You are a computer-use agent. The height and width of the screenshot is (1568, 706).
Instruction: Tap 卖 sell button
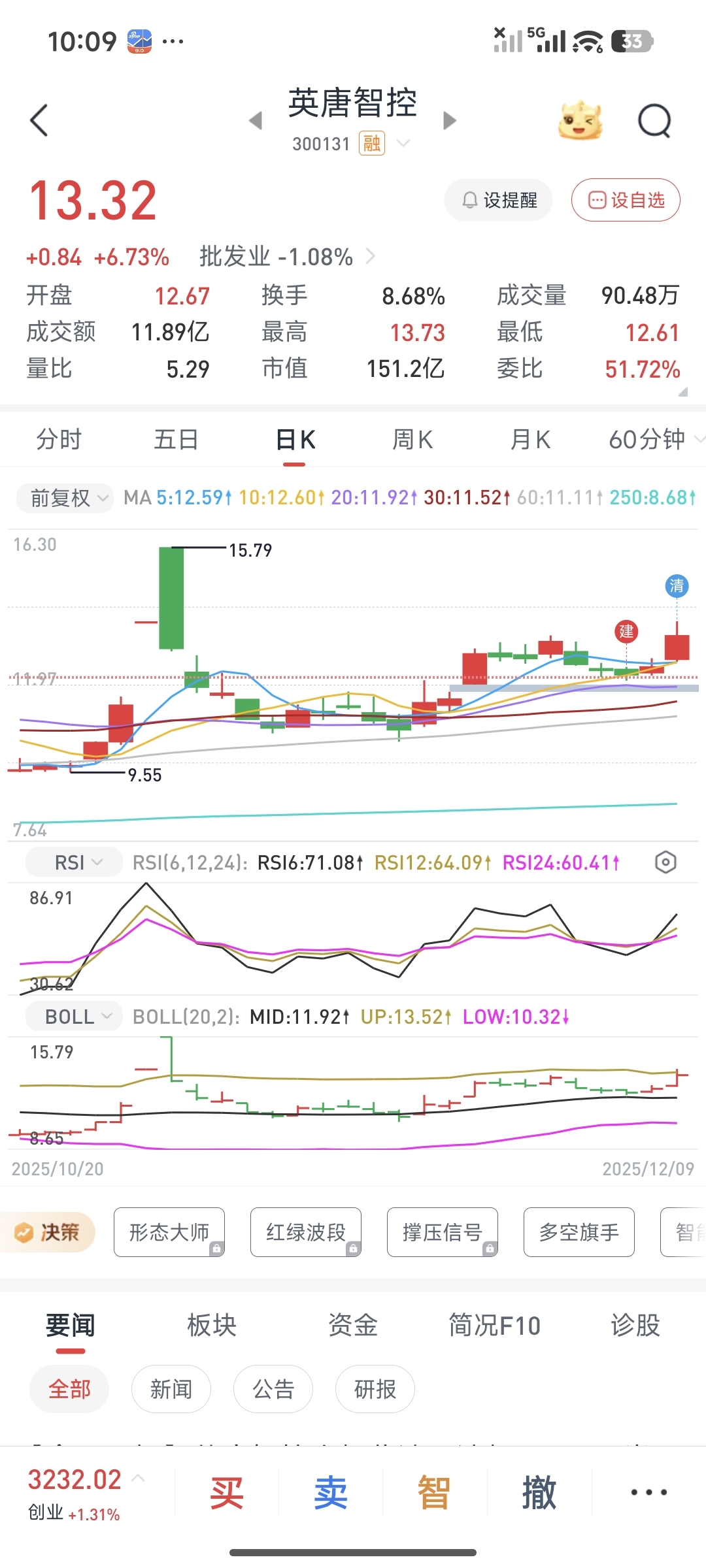[x=331, y=1492]
